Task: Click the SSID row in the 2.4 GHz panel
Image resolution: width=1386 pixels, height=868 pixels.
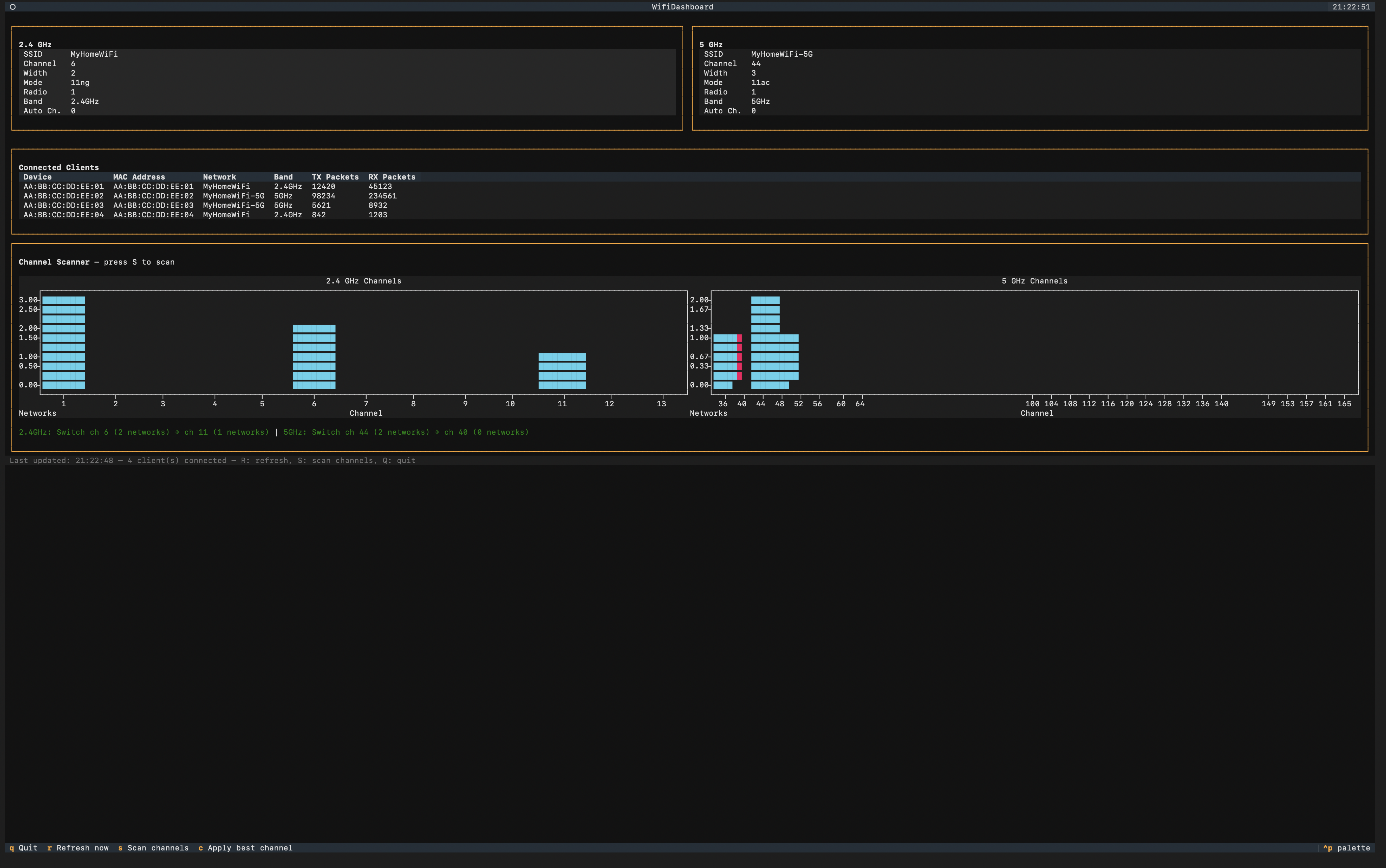Action: pyautogui.click(x=70, y=54)
